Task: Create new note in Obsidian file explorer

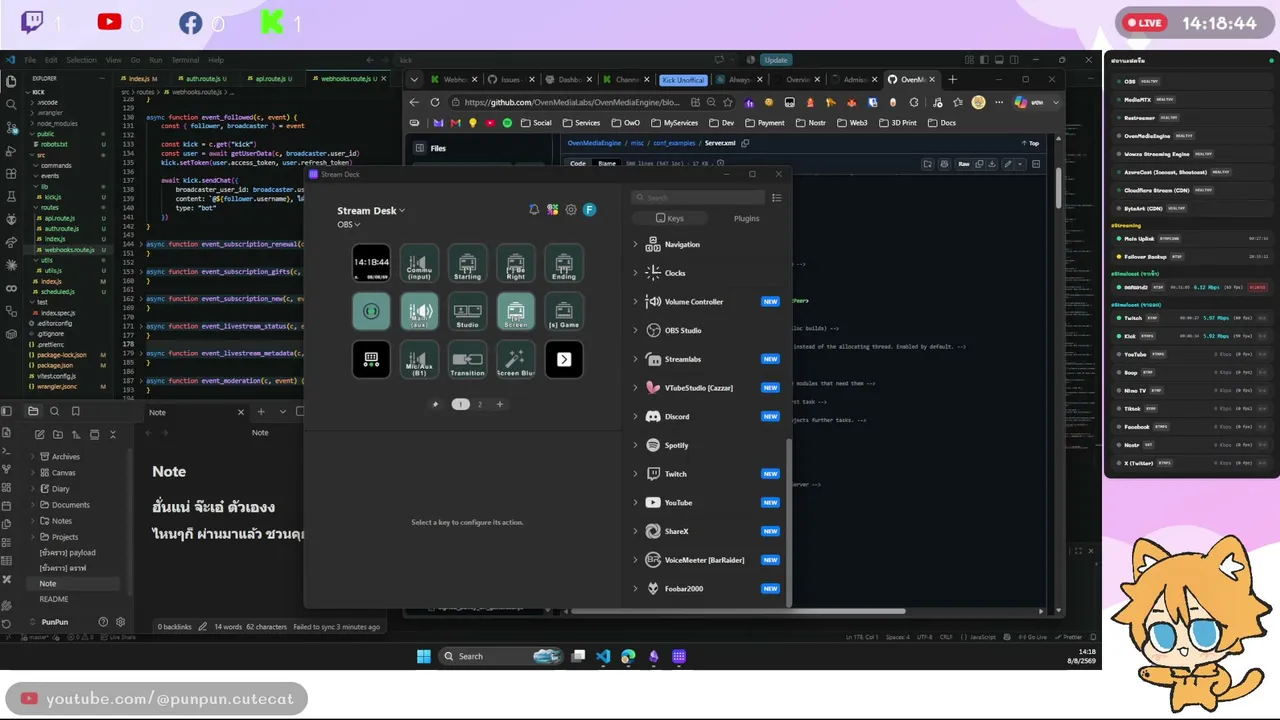Action: tap(40, 434)
